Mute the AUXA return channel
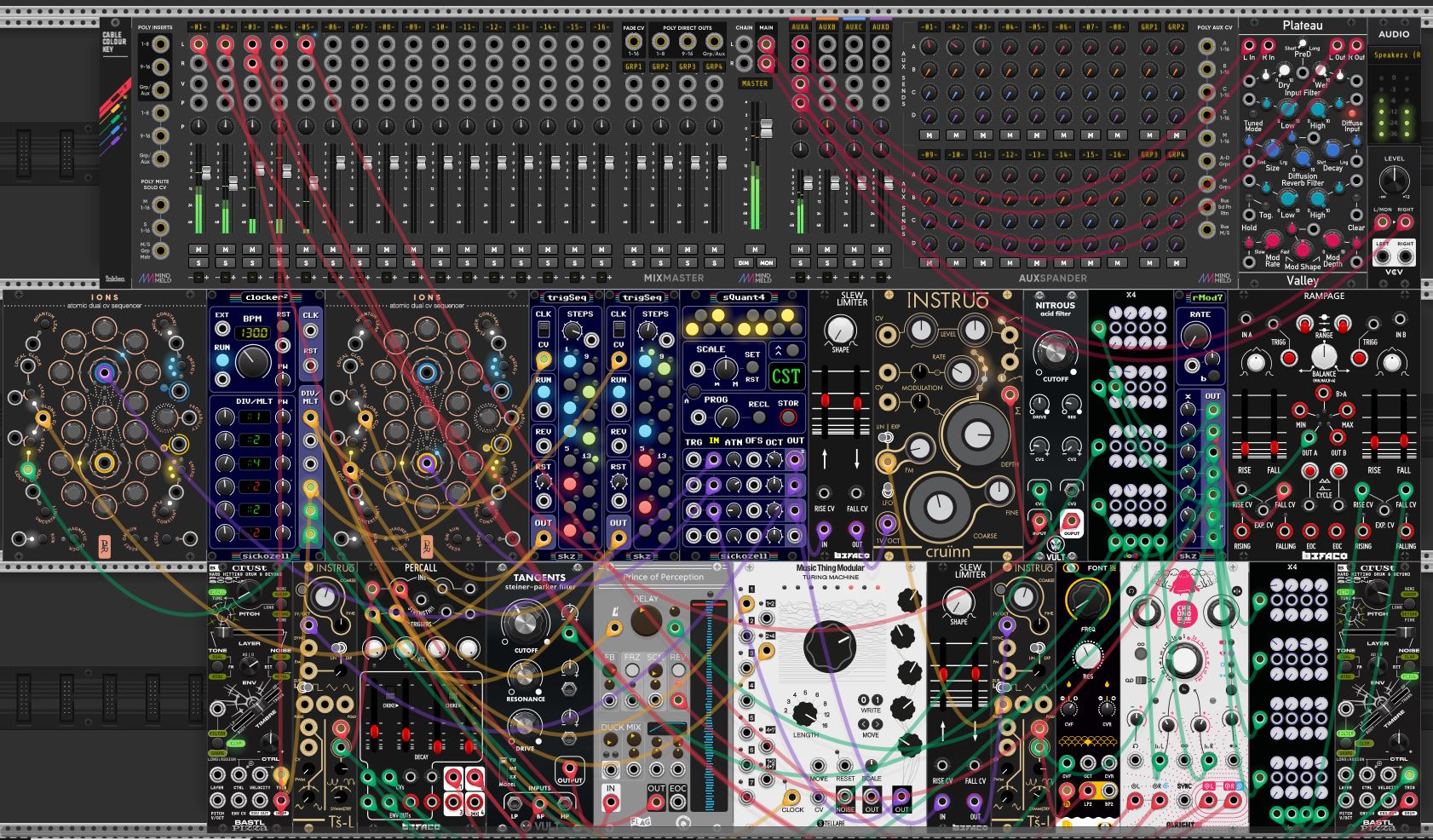The height and width of the screenshot is (840, 1433). [x=799, y=250]
